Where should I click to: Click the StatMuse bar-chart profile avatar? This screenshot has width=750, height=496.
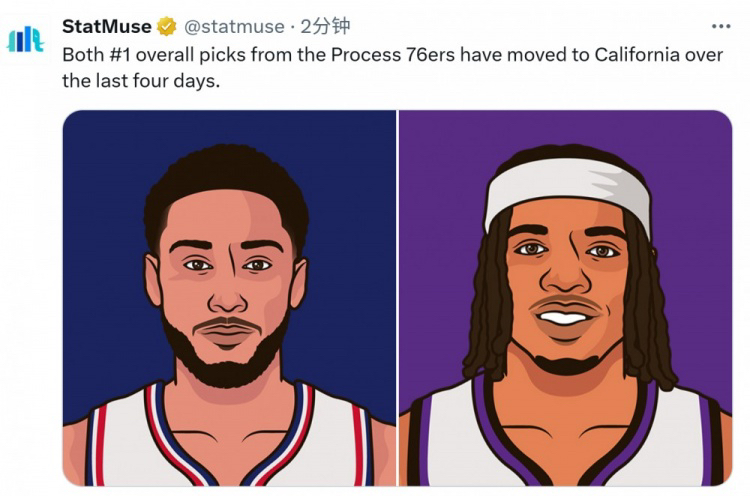point(26,38)
